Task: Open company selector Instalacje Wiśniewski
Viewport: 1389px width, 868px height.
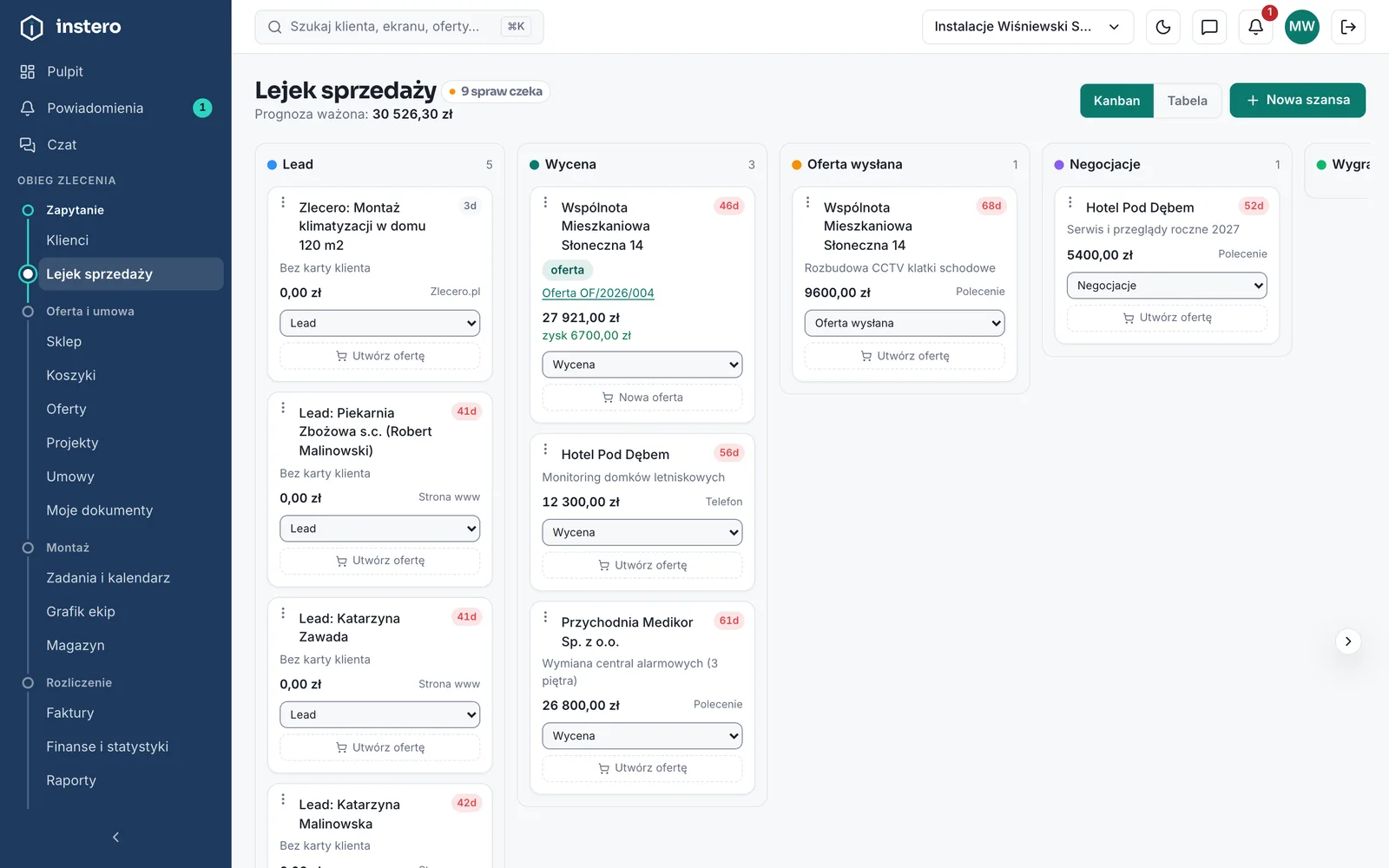Action: (1028, 27)
